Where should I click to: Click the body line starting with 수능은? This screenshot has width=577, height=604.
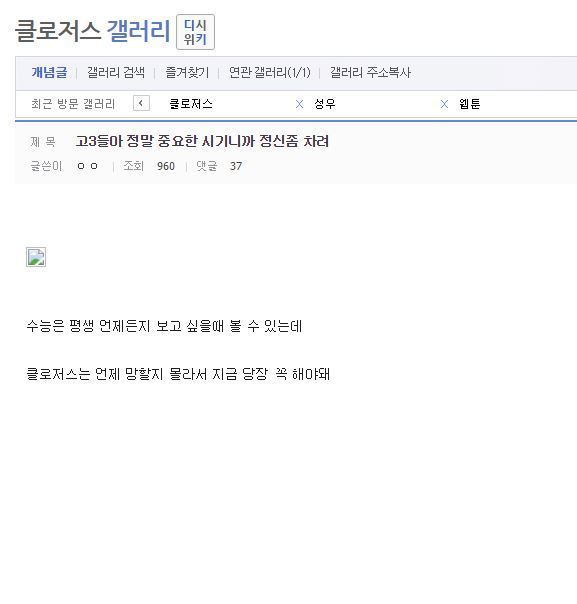[x=164, y=326]
